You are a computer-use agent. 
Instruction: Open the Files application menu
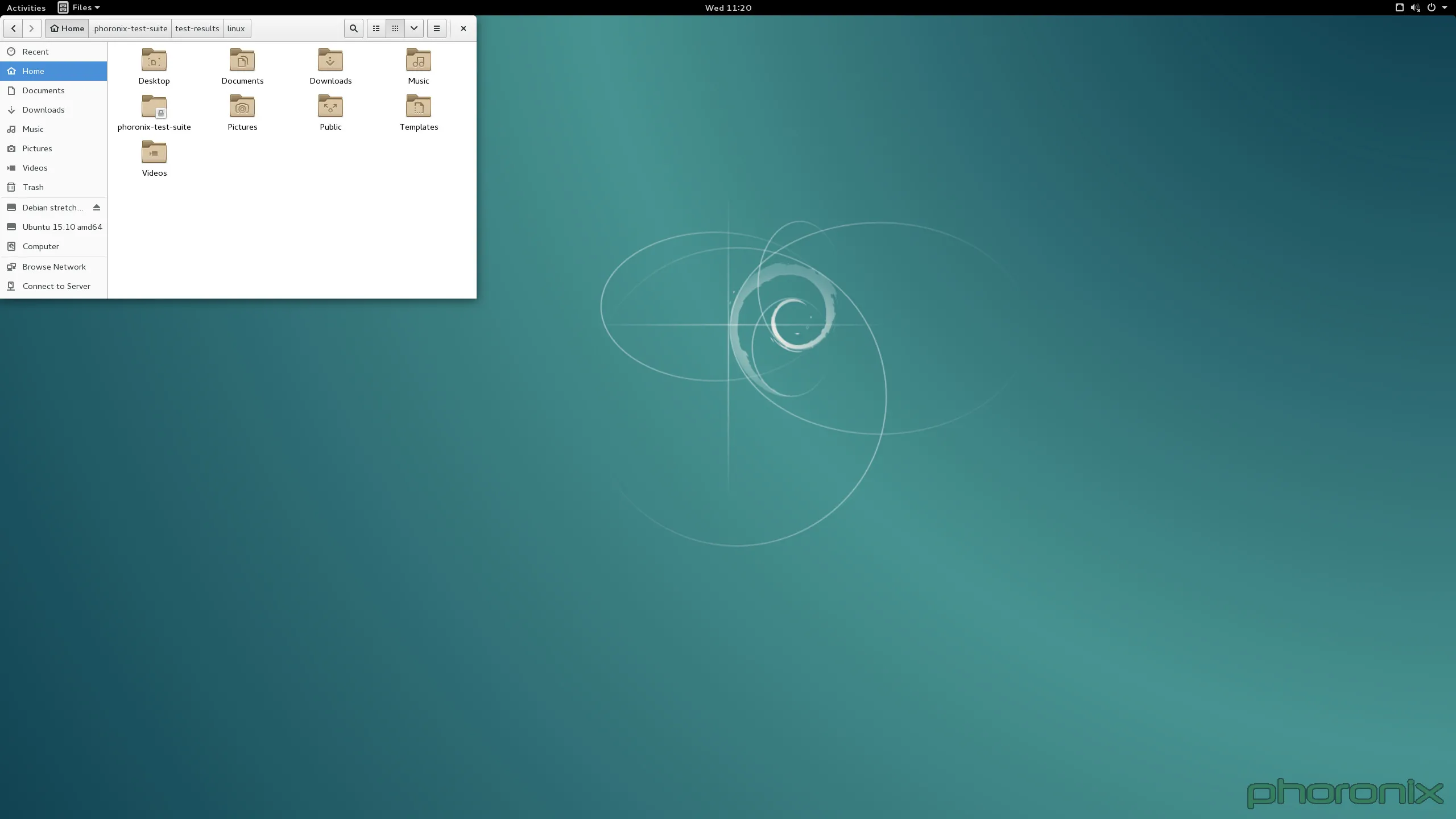click(x=79, y=7)
